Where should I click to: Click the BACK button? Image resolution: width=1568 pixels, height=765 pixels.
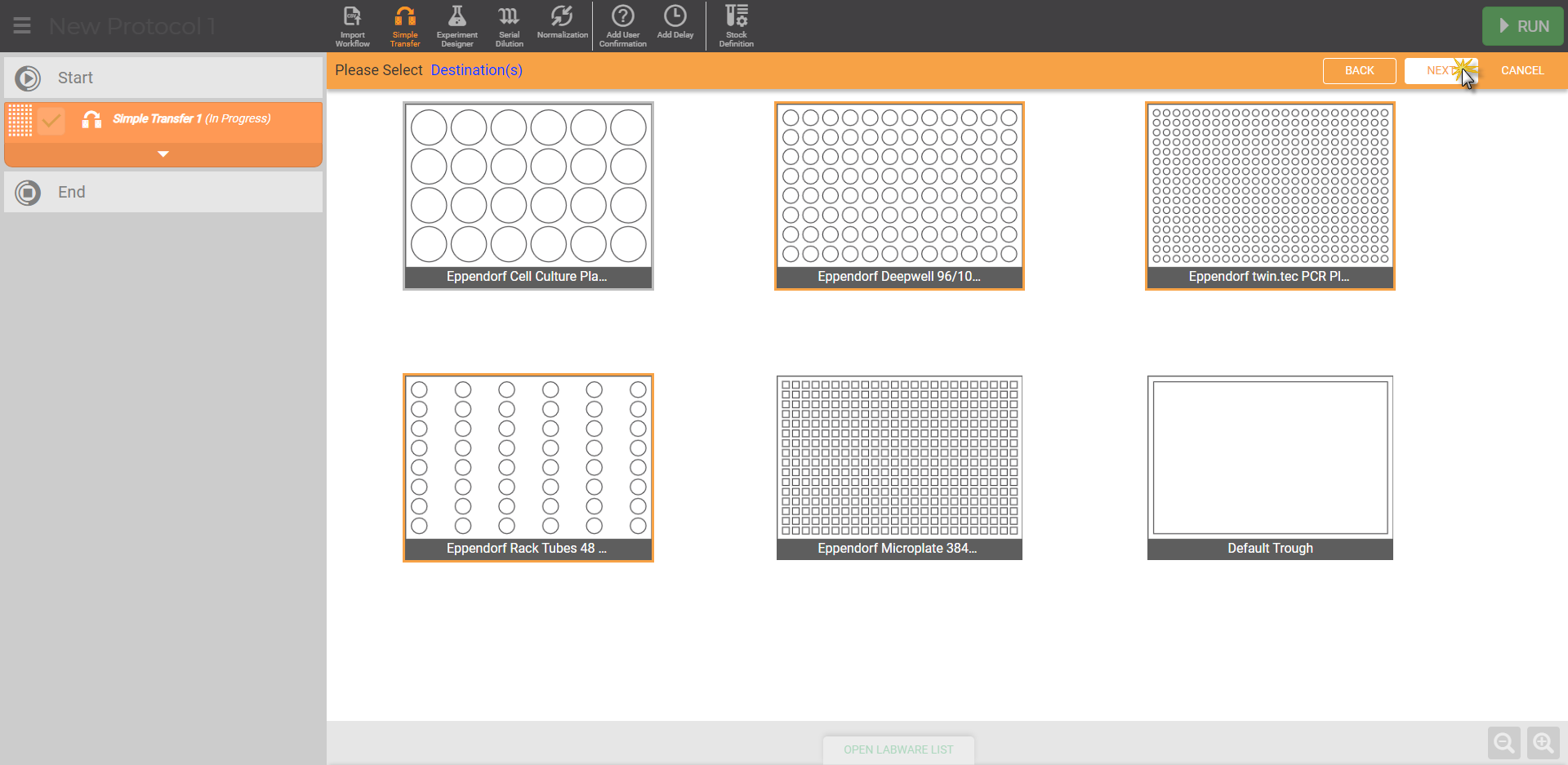(1359, 71)
